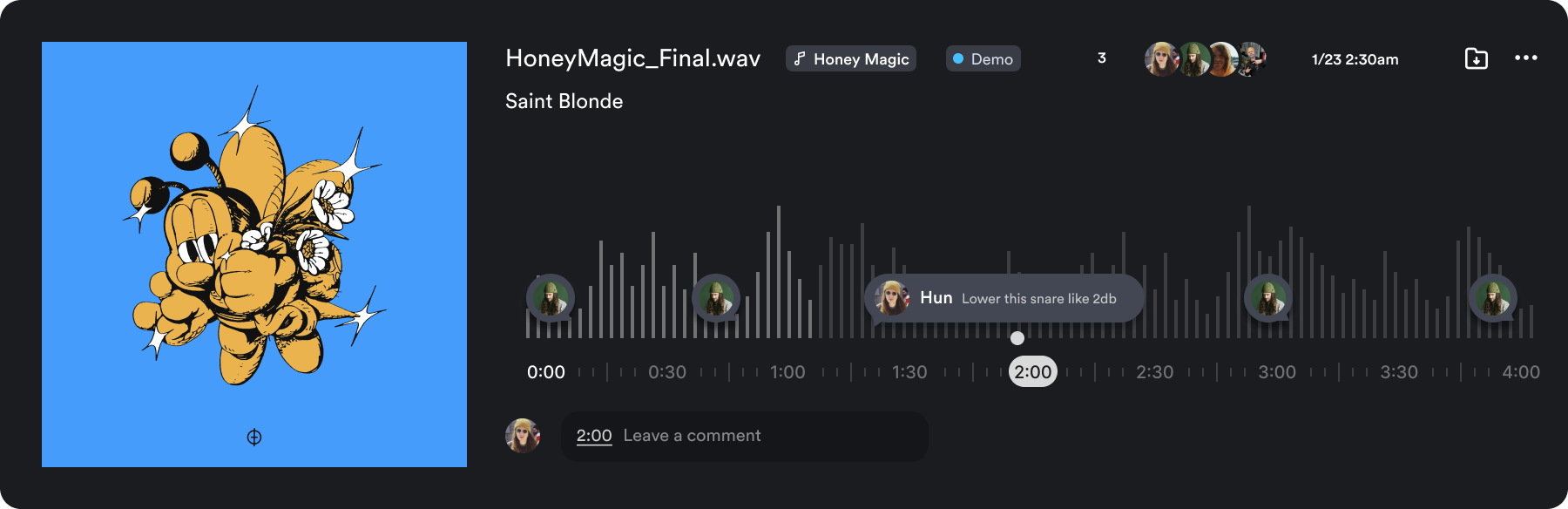Screen dimensions: 1568x509
Task: Open comment marker near 3:55 on waveform
Action: pyautogui.click(x=1493, y=297)
